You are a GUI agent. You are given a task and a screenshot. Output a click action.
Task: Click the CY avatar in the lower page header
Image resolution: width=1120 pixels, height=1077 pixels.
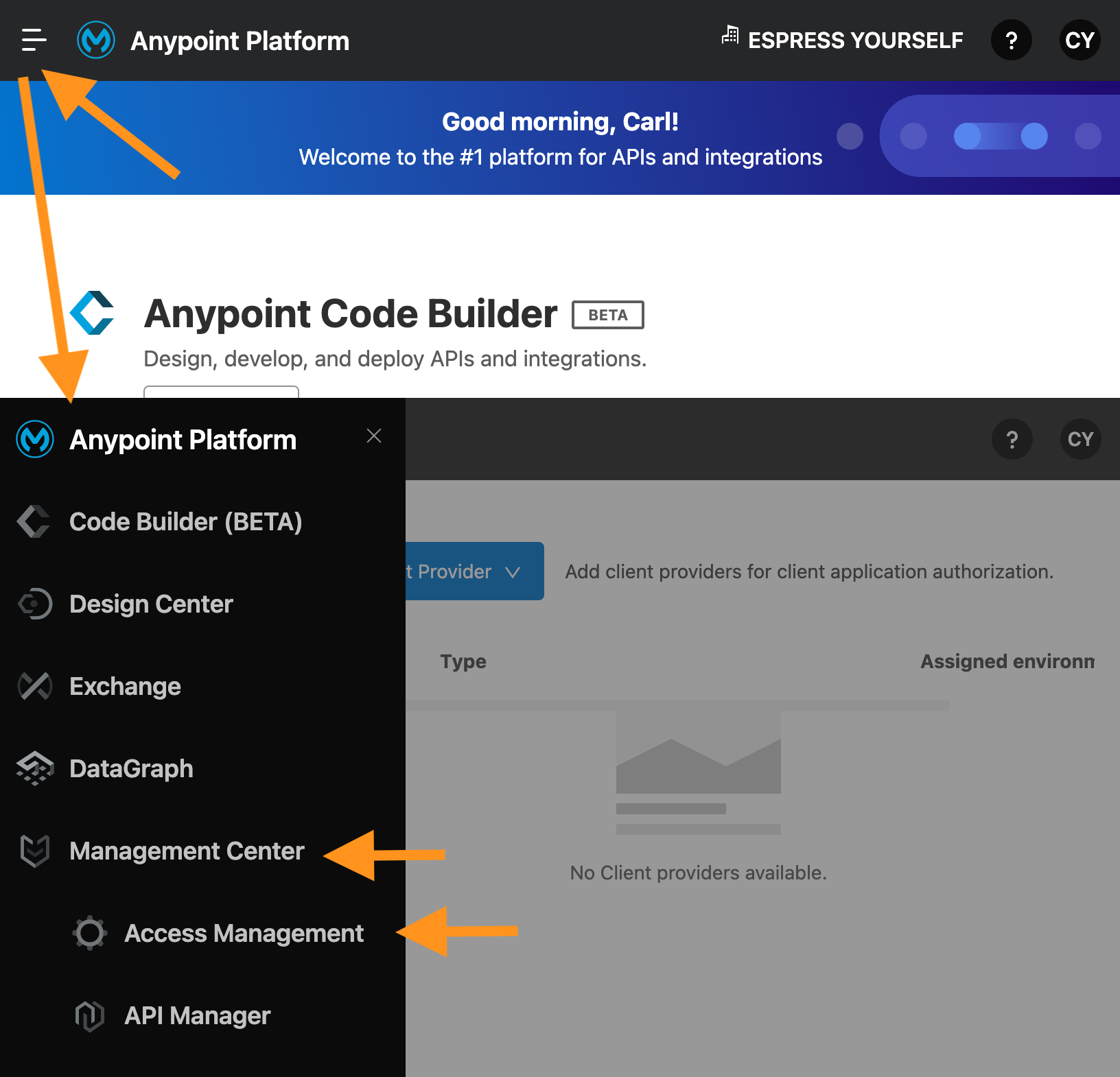pos(1081,439)
